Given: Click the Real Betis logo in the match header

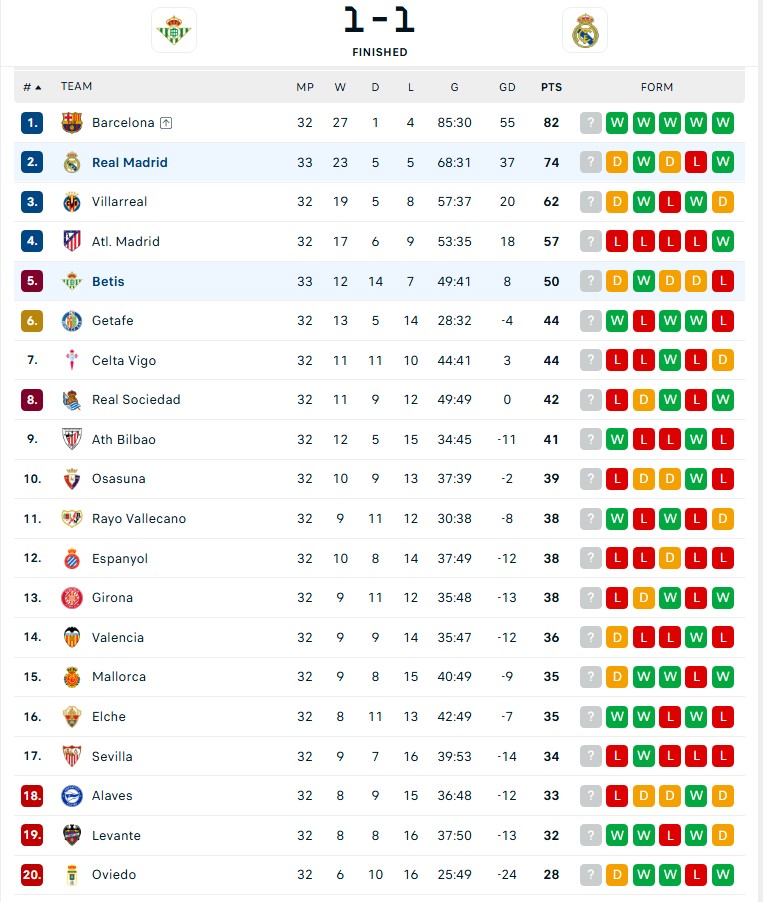Looking at the screenshot, I should pos(174,30).
